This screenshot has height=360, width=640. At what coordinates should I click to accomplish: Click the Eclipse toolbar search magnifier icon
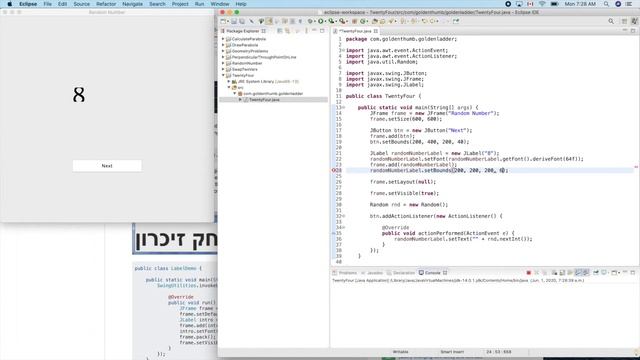[611, 21]
